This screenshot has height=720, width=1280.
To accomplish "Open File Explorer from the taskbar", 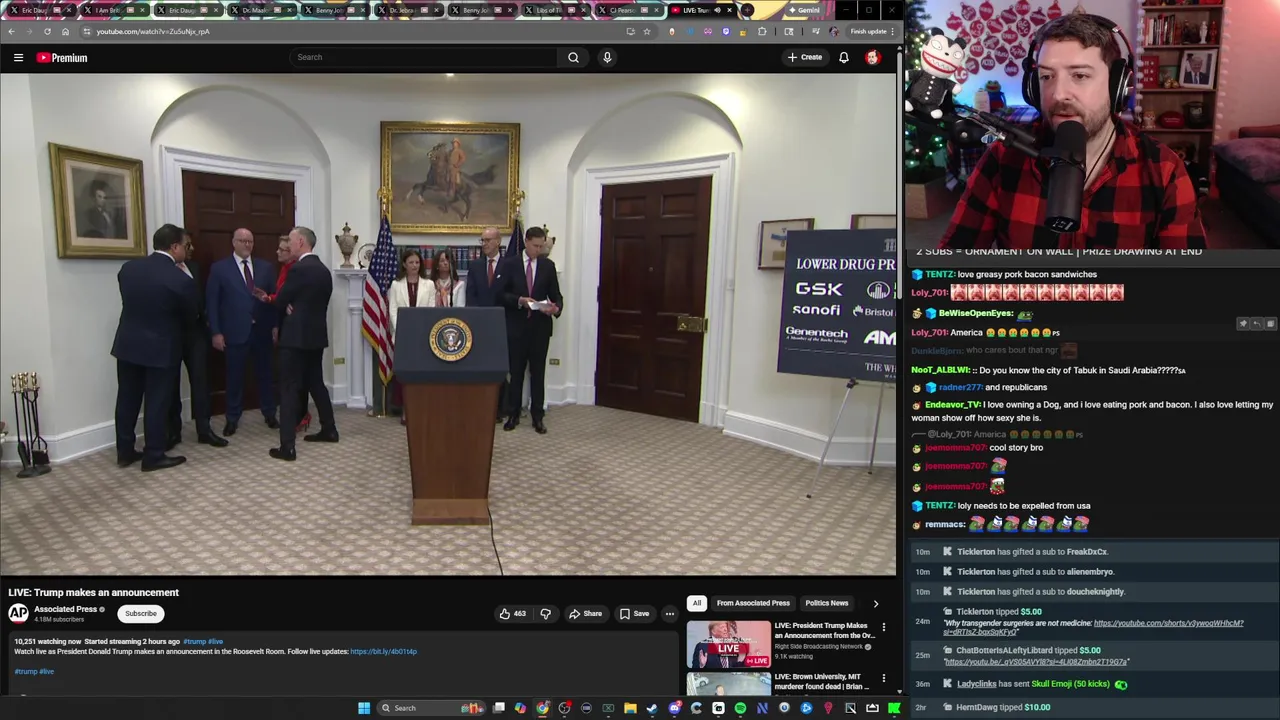I will pos(630,708).
